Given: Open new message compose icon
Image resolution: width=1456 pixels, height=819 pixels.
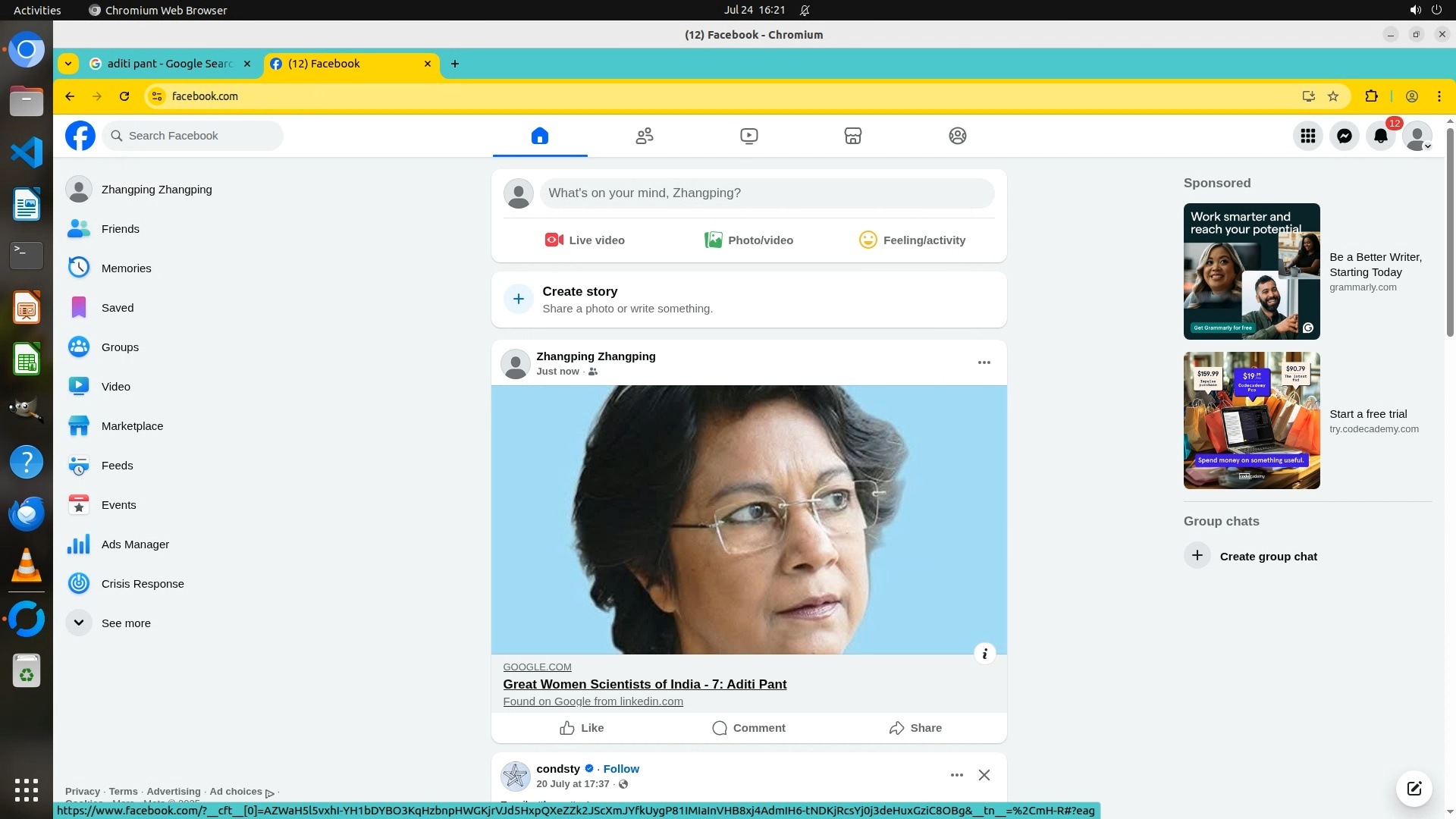Looking at the screenshot, I should (x=1414, y=788).
